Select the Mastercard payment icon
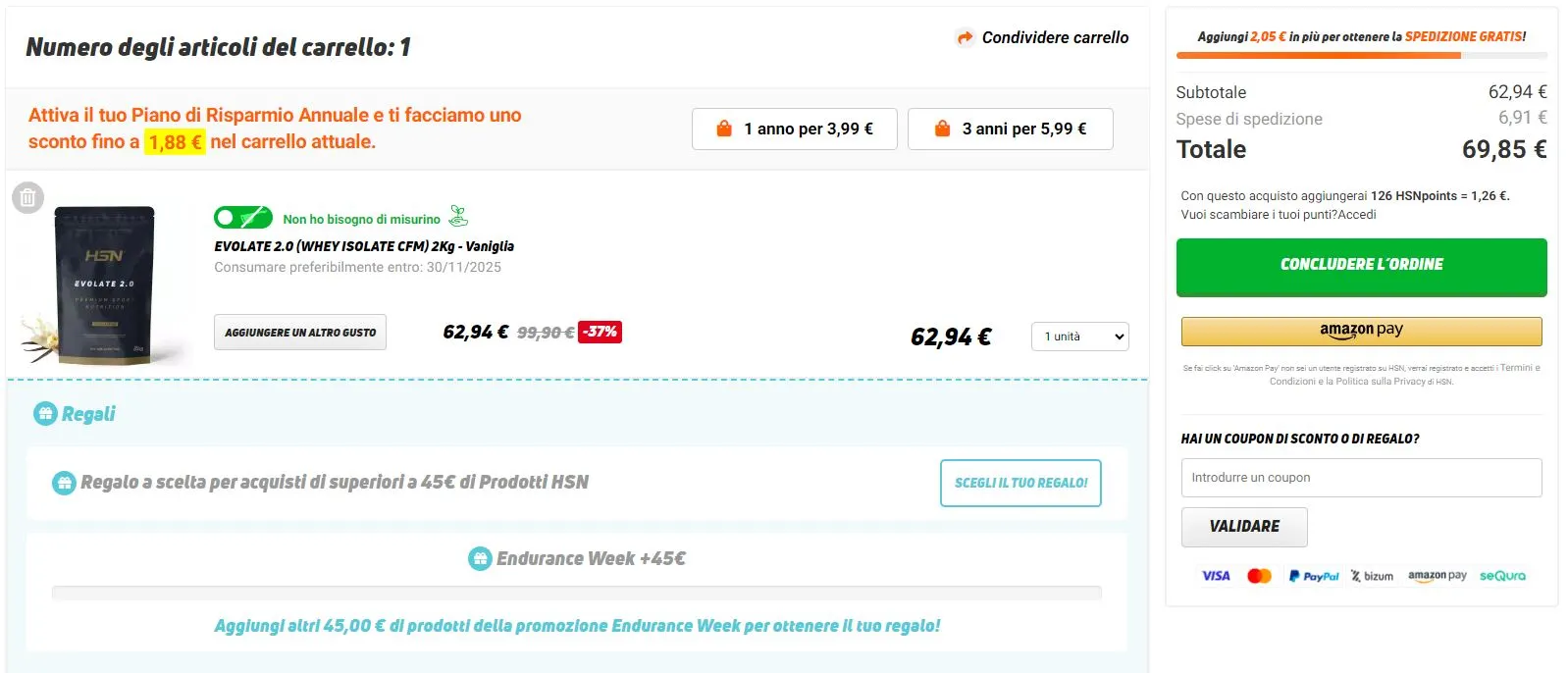Viewport: 1568px width, 673px height. [x=1261, y=575]
